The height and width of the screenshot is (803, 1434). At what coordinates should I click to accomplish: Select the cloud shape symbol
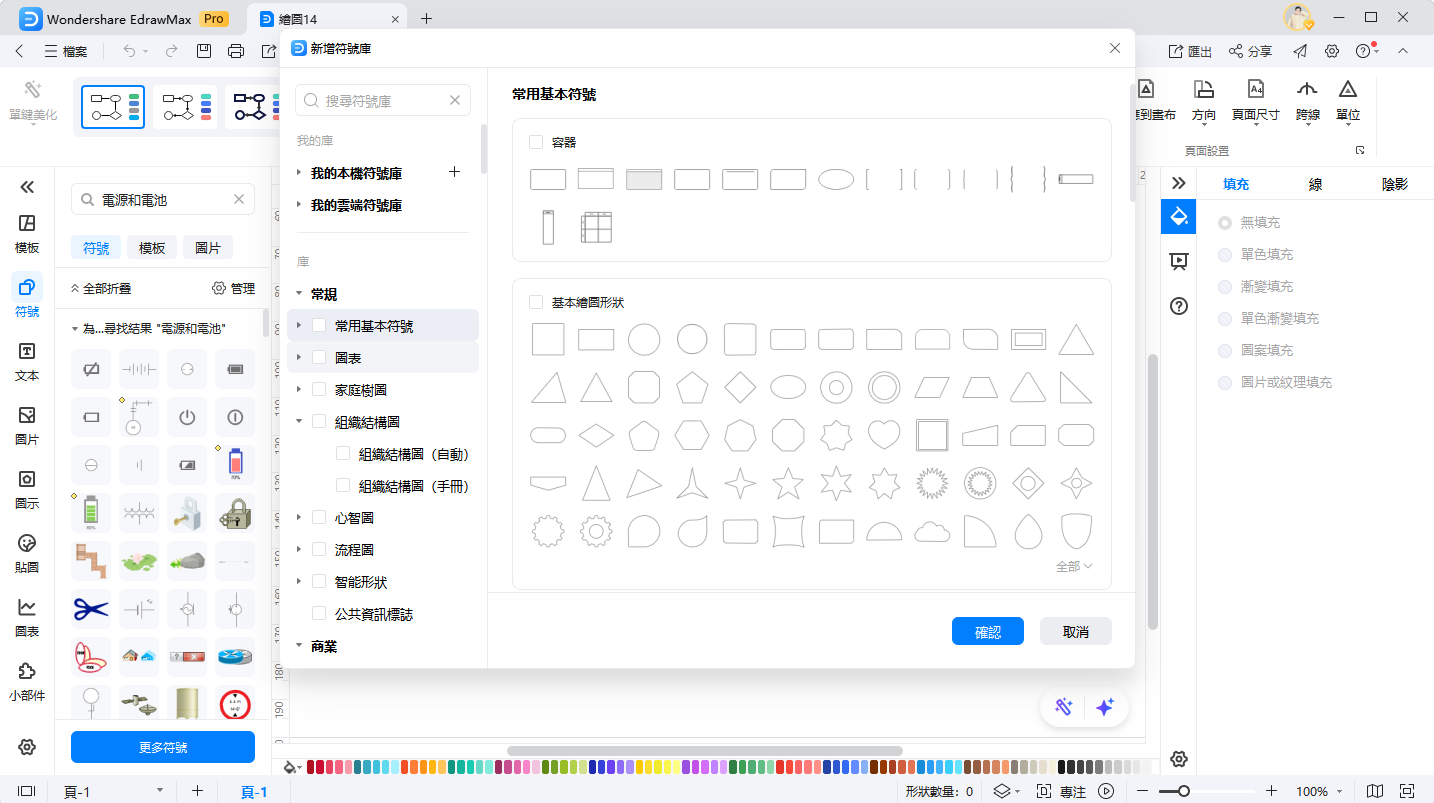pyautogui.click(x=932, y=531)
